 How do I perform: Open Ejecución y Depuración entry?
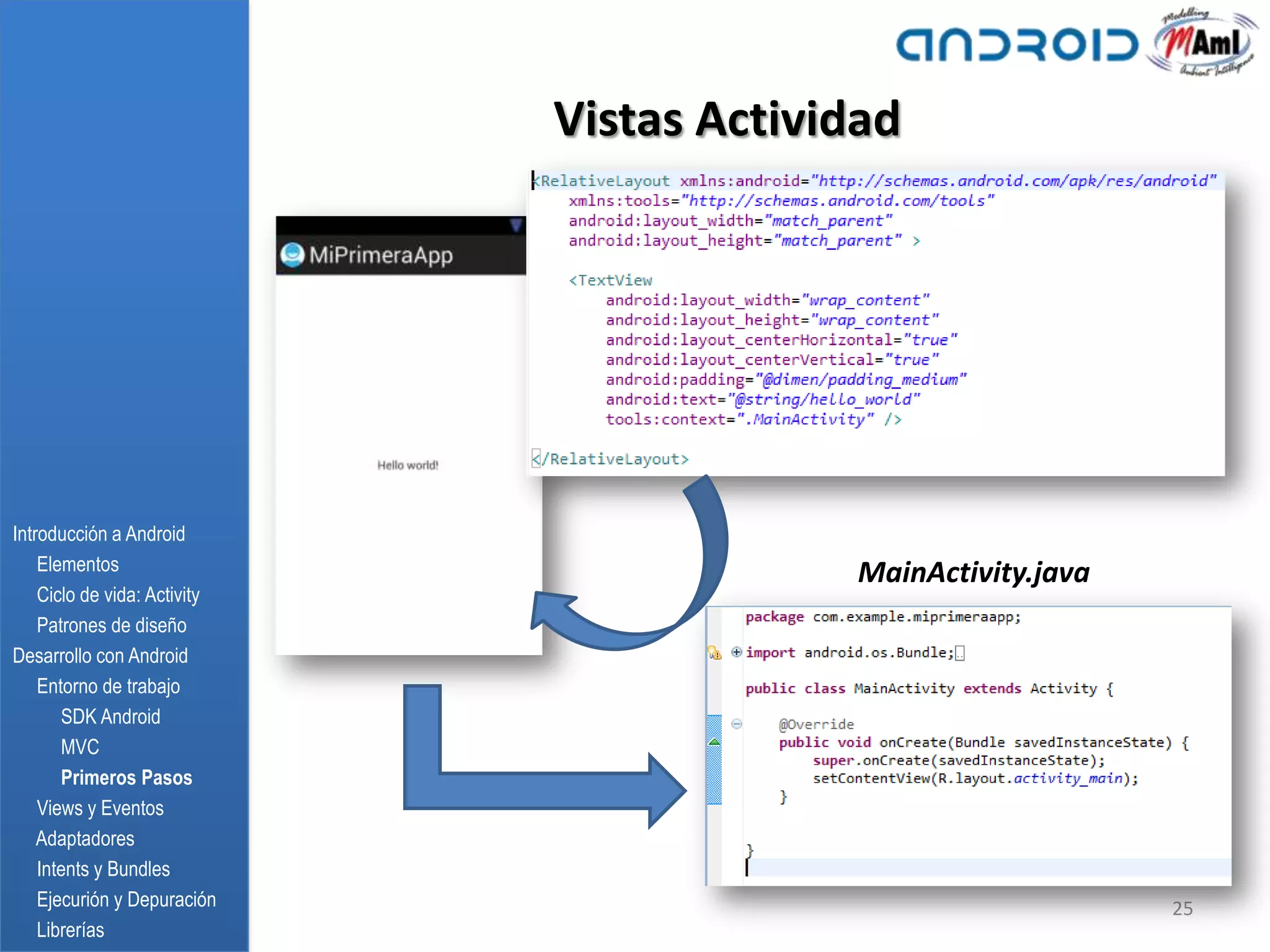pos(126,899)
